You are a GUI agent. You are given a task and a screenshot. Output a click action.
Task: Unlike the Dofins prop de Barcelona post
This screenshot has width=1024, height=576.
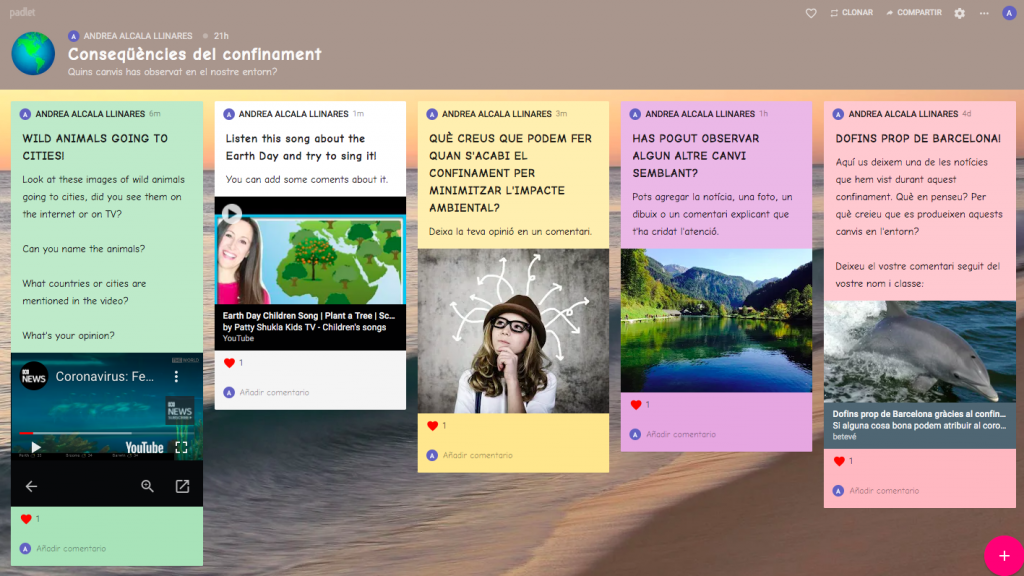pos(839,461)
